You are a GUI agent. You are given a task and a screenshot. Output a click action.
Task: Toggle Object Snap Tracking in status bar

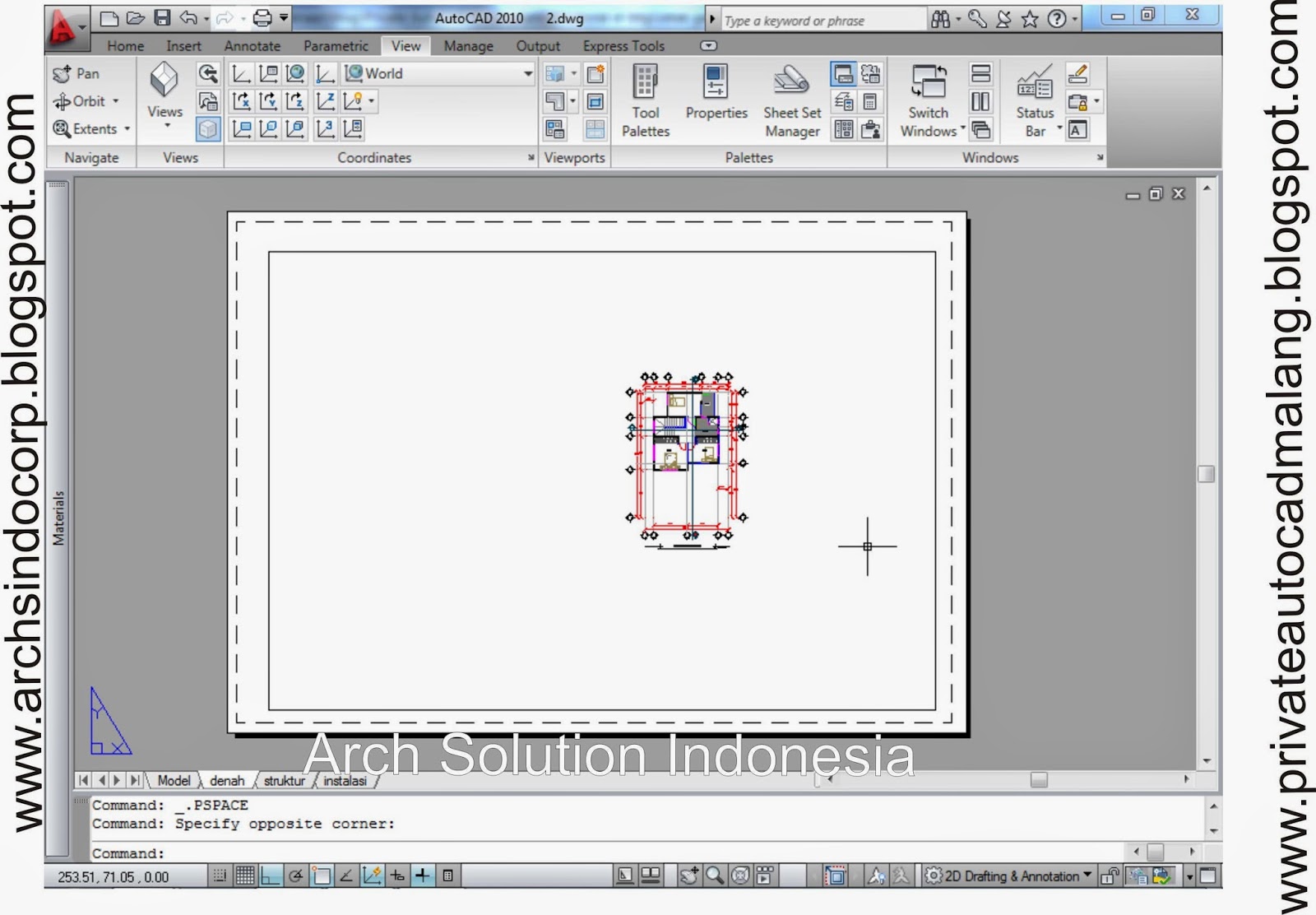(347, 876)
